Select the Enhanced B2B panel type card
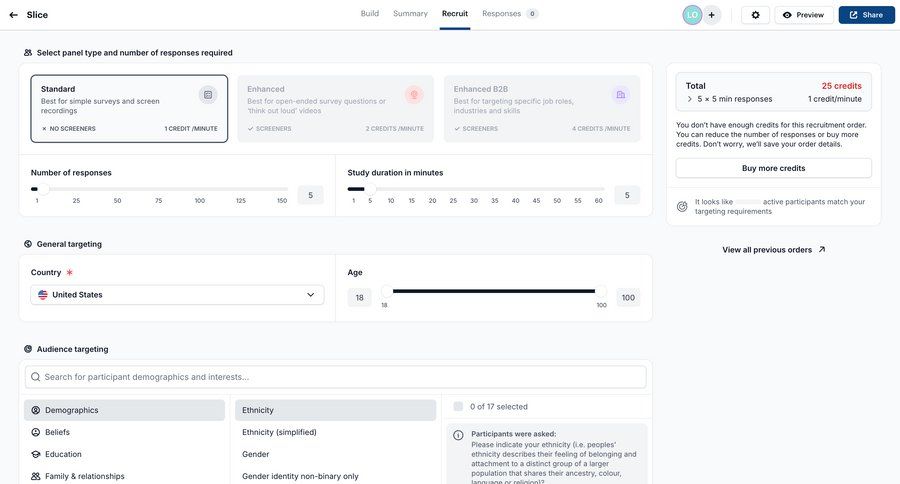Viewport: 900px width, 484px height. coord(542,109)
